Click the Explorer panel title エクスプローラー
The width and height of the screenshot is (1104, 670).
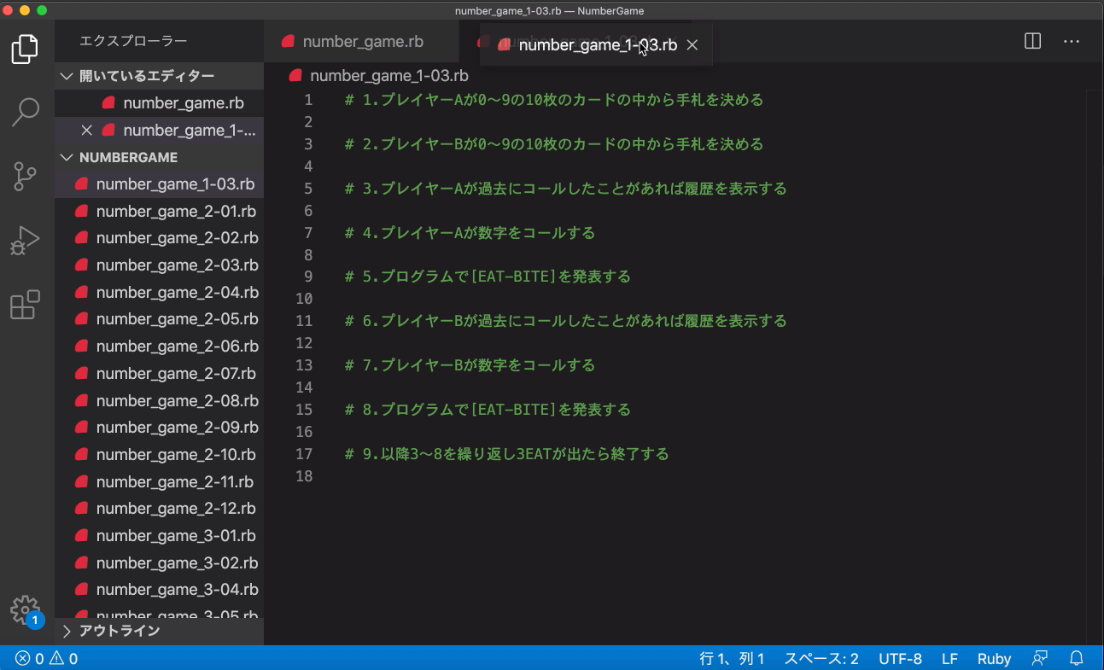coord(133,41)
